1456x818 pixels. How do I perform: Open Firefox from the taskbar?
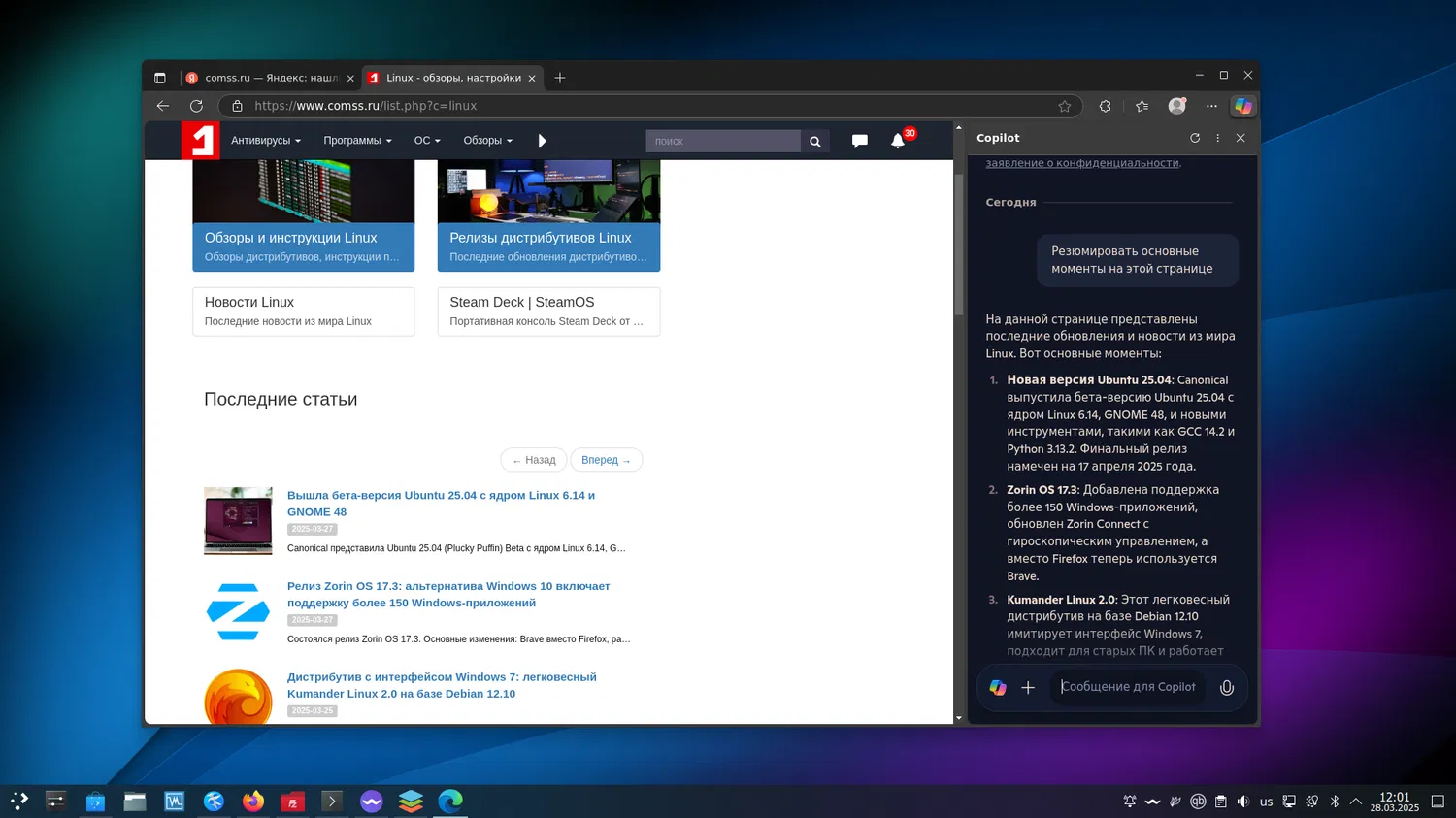point(253,801)
